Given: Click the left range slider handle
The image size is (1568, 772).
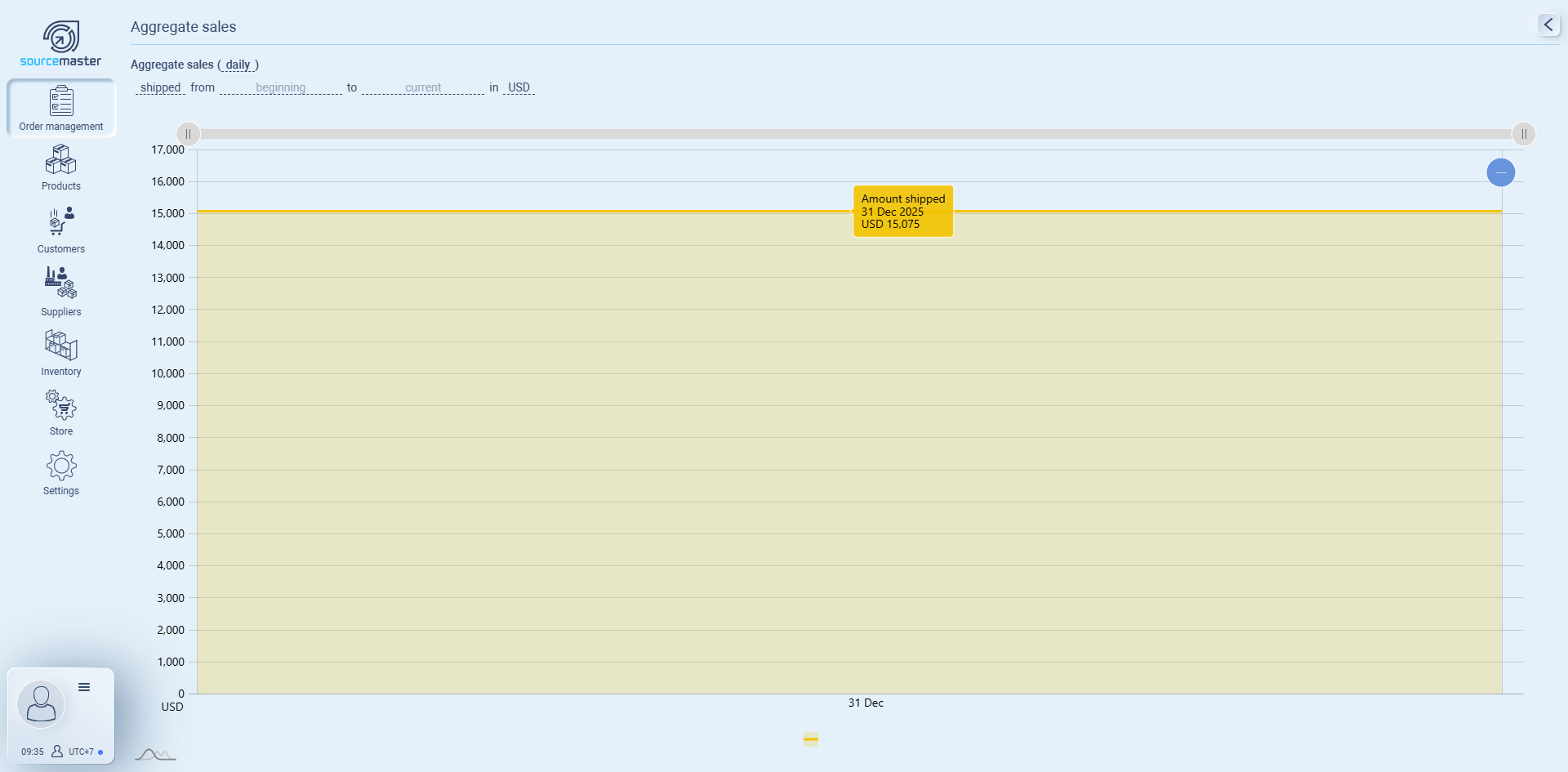Looking at the screenshot, I should coord(189,134).
